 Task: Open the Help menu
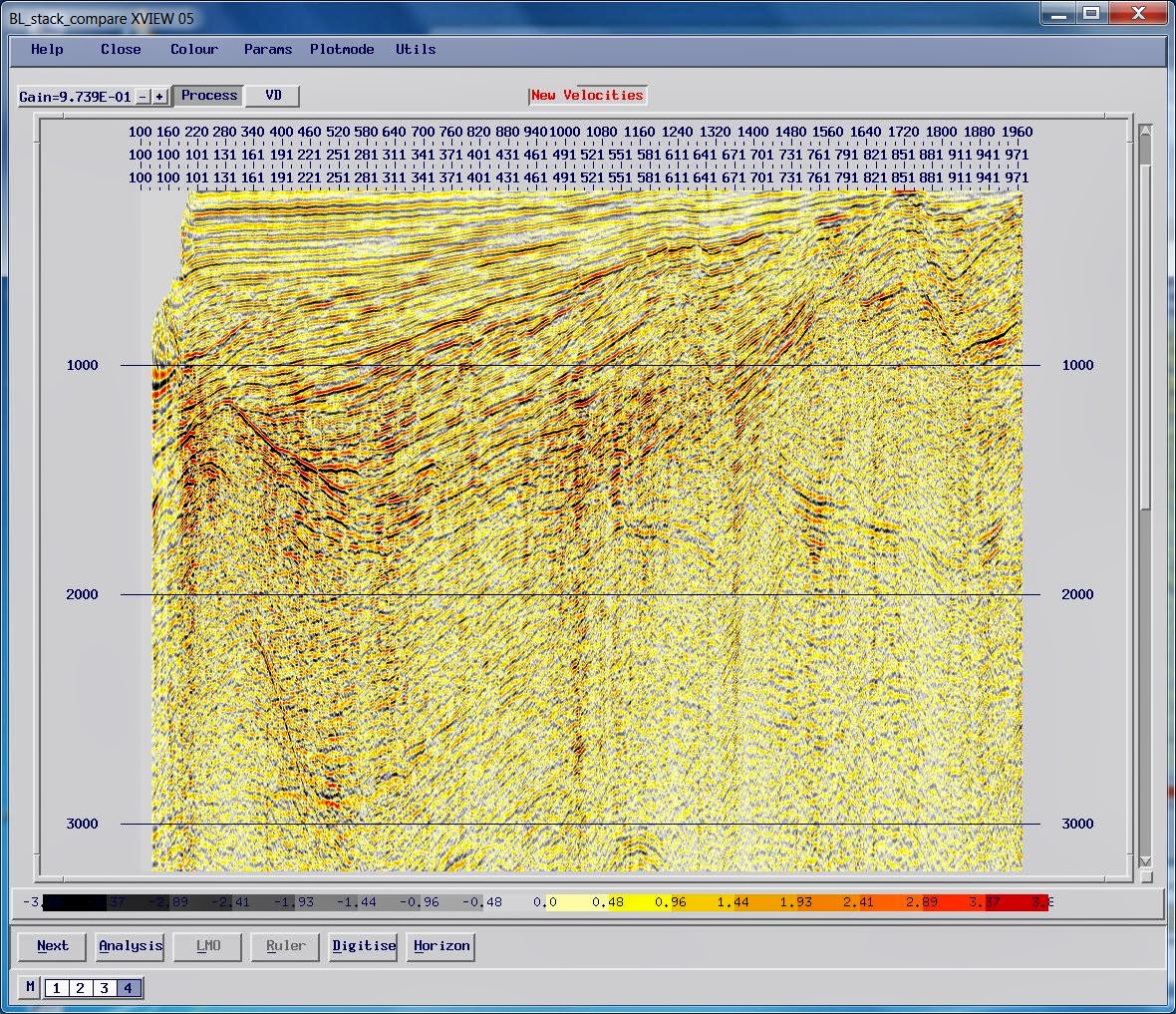click(47, 50)
